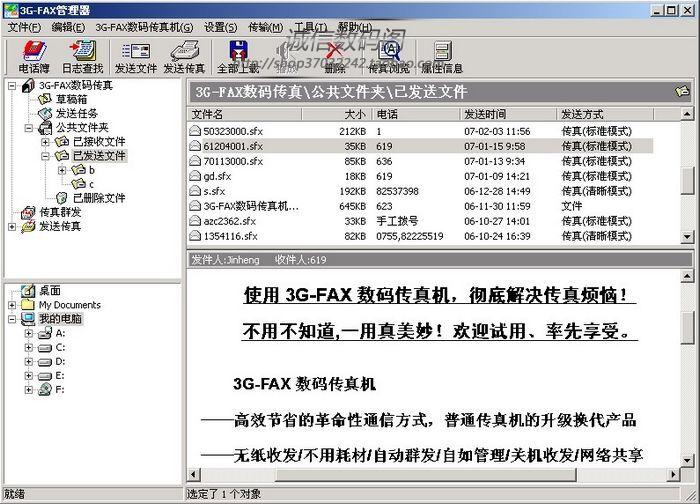Sort by the 文件名 column header
This screenshot has width=700, height=504.
point(245,114)
